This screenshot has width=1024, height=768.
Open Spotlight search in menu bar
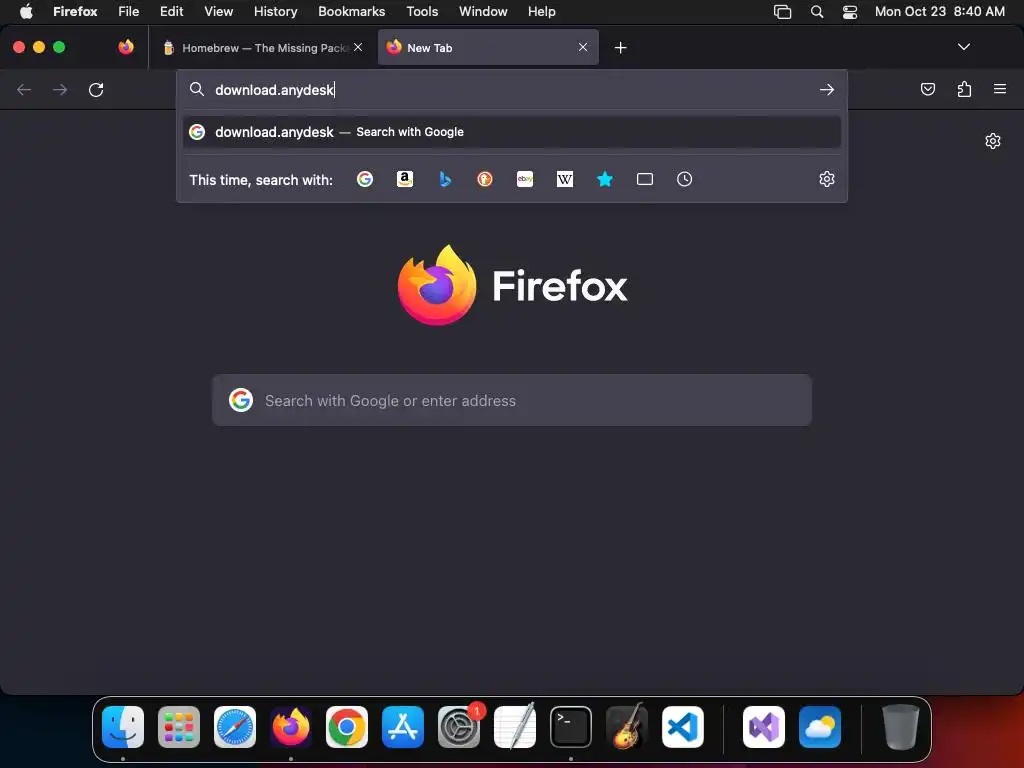pyautogui.click(x=817, y=11)
